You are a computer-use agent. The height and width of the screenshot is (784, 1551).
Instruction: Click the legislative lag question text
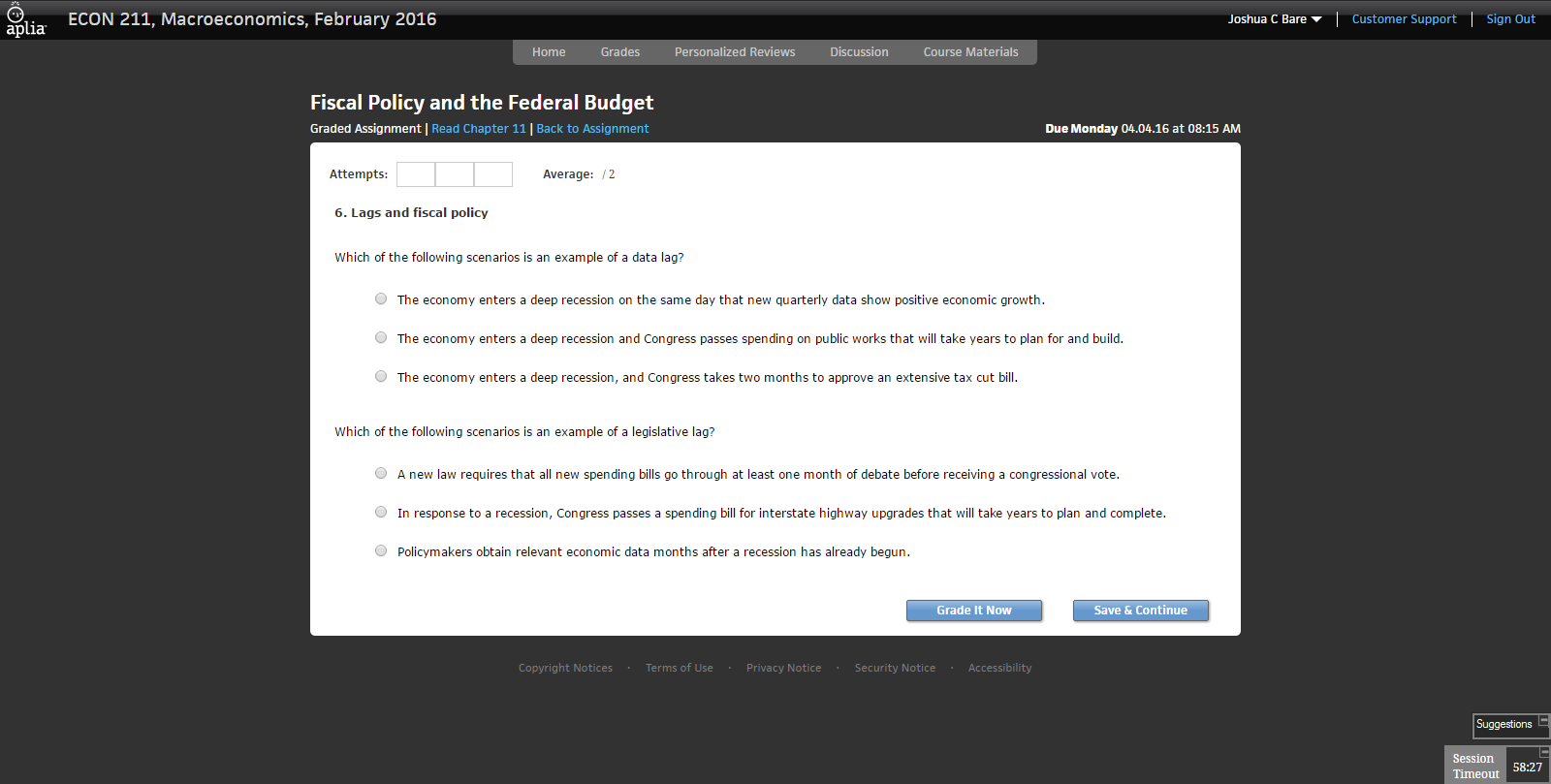[x=524, y=432]
